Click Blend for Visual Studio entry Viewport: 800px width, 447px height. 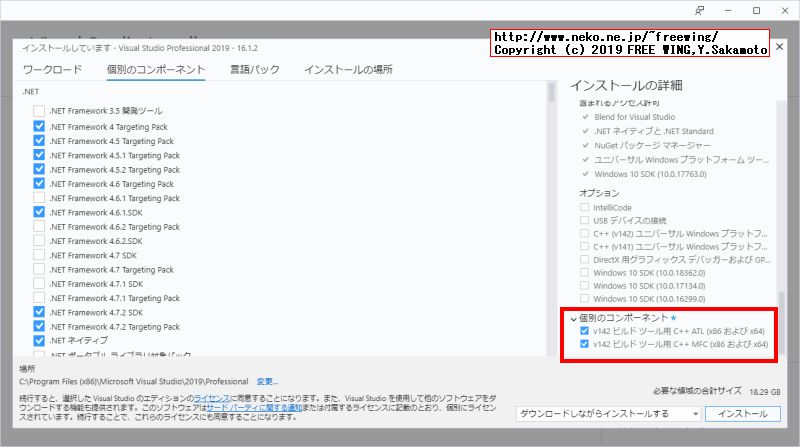pos(634,117)
